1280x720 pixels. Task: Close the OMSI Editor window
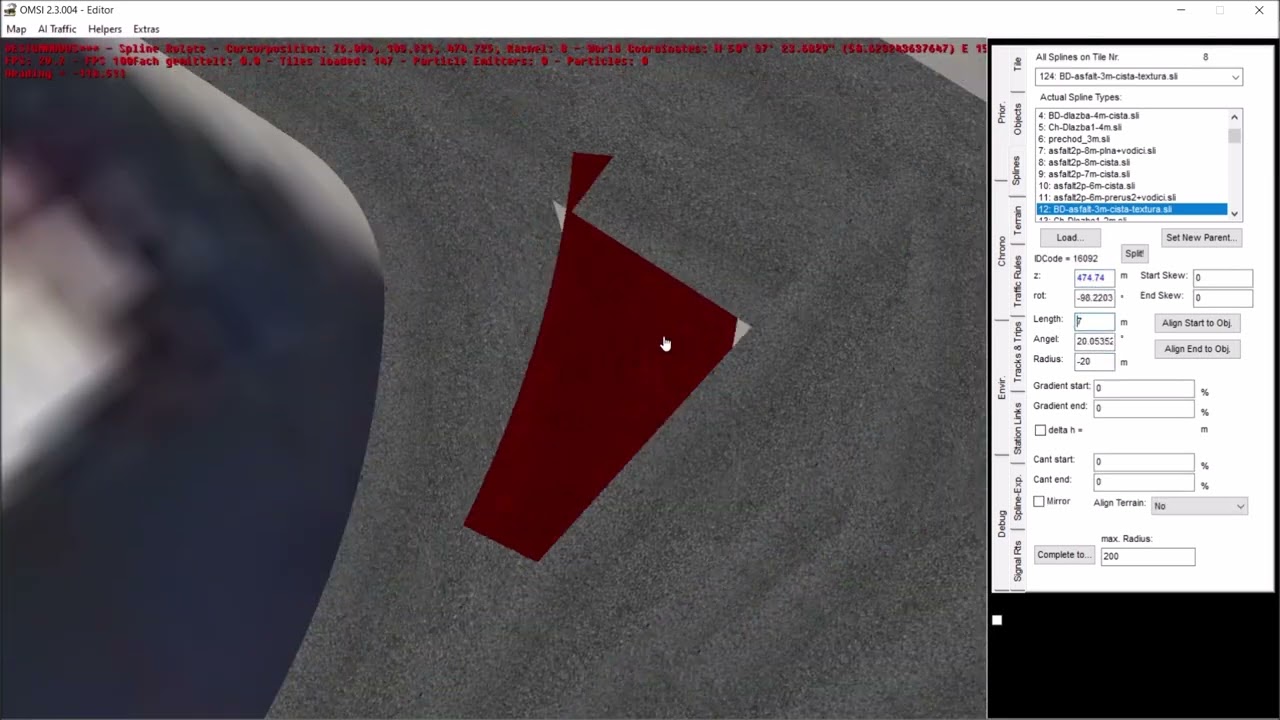1259,10
